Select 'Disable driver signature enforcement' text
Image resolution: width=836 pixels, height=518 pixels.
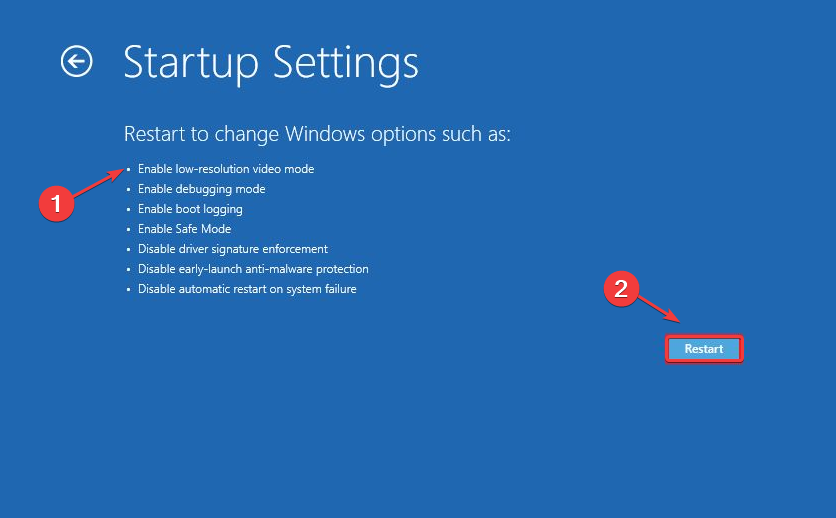pos(233,249)
